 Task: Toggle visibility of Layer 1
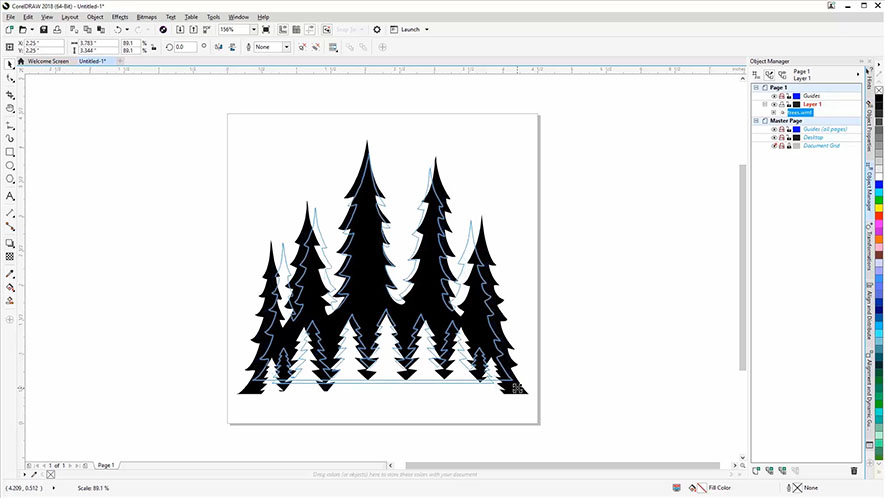tap(774, 104)
